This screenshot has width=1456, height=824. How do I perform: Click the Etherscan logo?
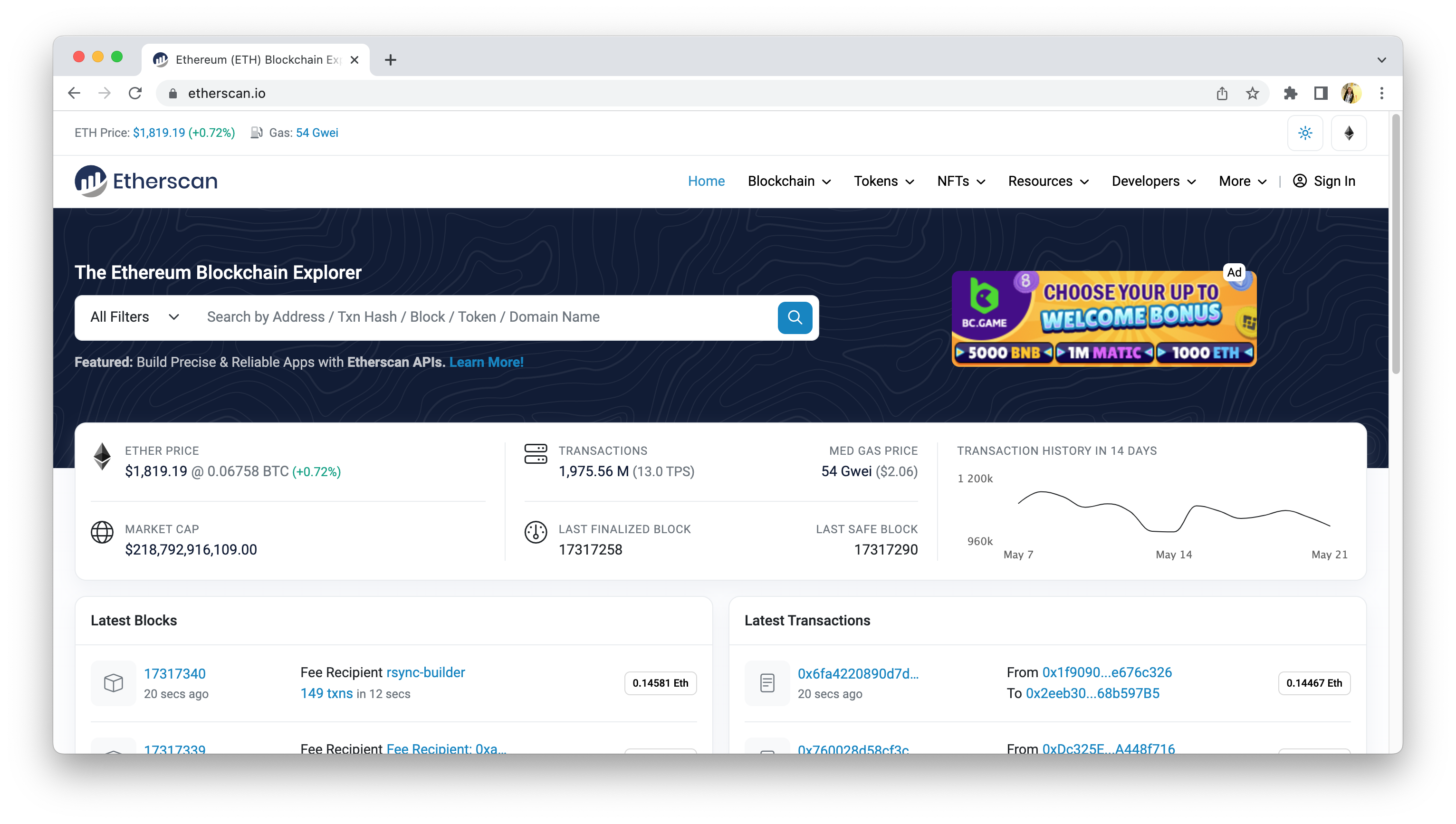click(145, 181)
